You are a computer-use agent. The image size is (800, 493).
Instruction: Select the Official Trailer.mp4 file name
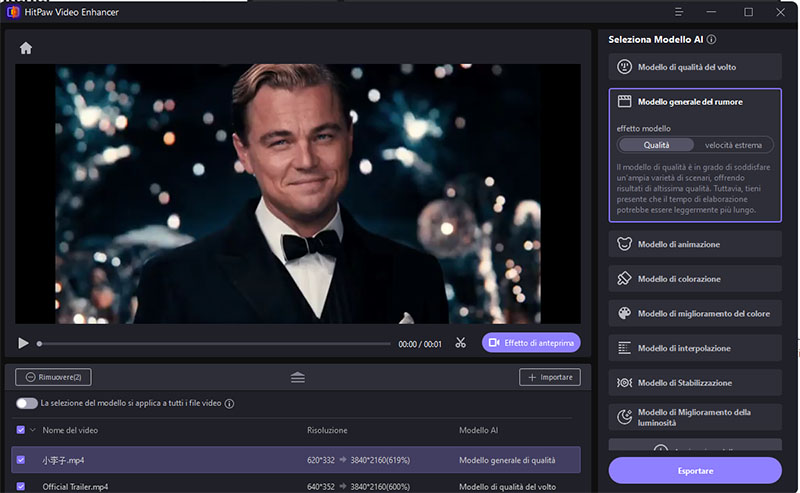pyautogui.click(x=76, y=487)
